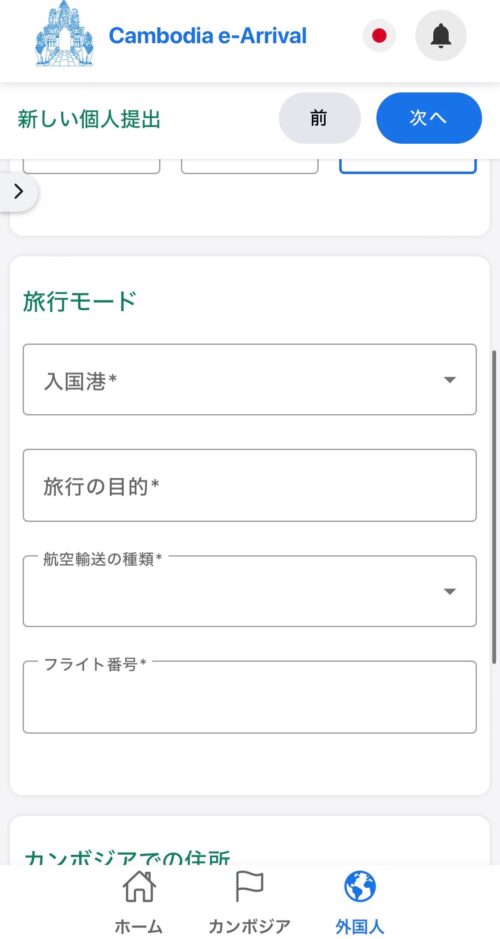Click the page vertical scrollbar

click(494, 507)
